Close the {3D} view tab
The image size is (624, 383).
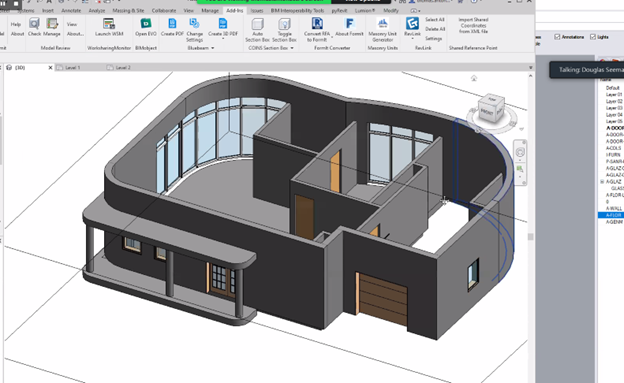coord(51,68)
